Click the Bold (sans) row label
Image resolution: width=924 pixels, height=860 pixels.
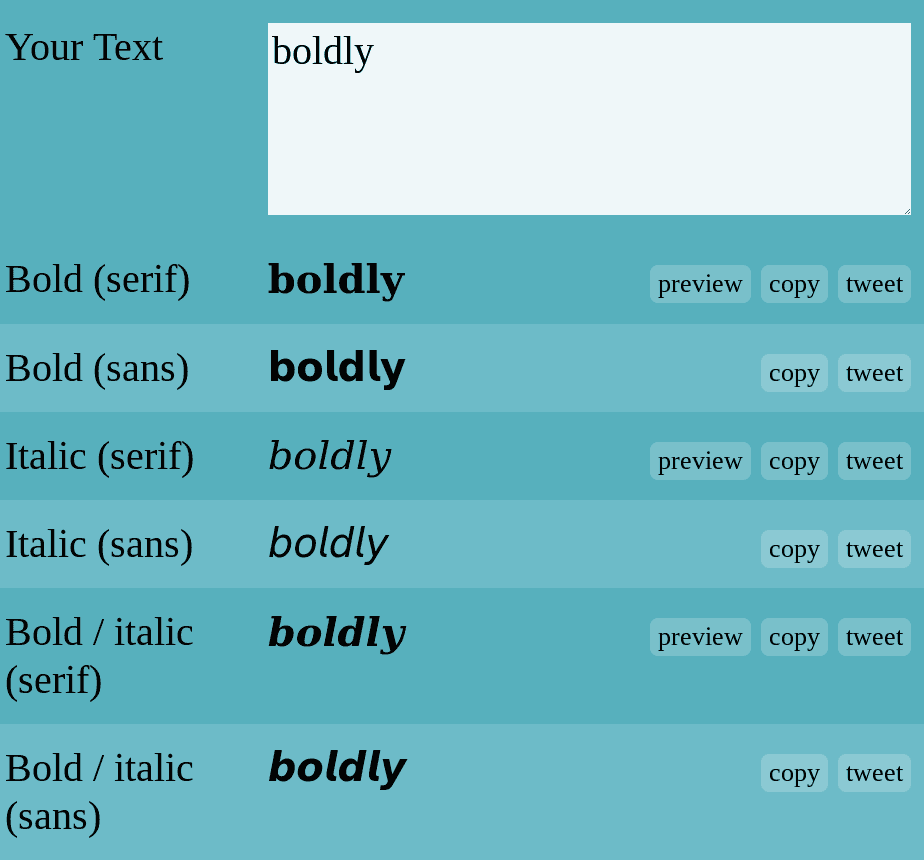(x=97, y=368)
